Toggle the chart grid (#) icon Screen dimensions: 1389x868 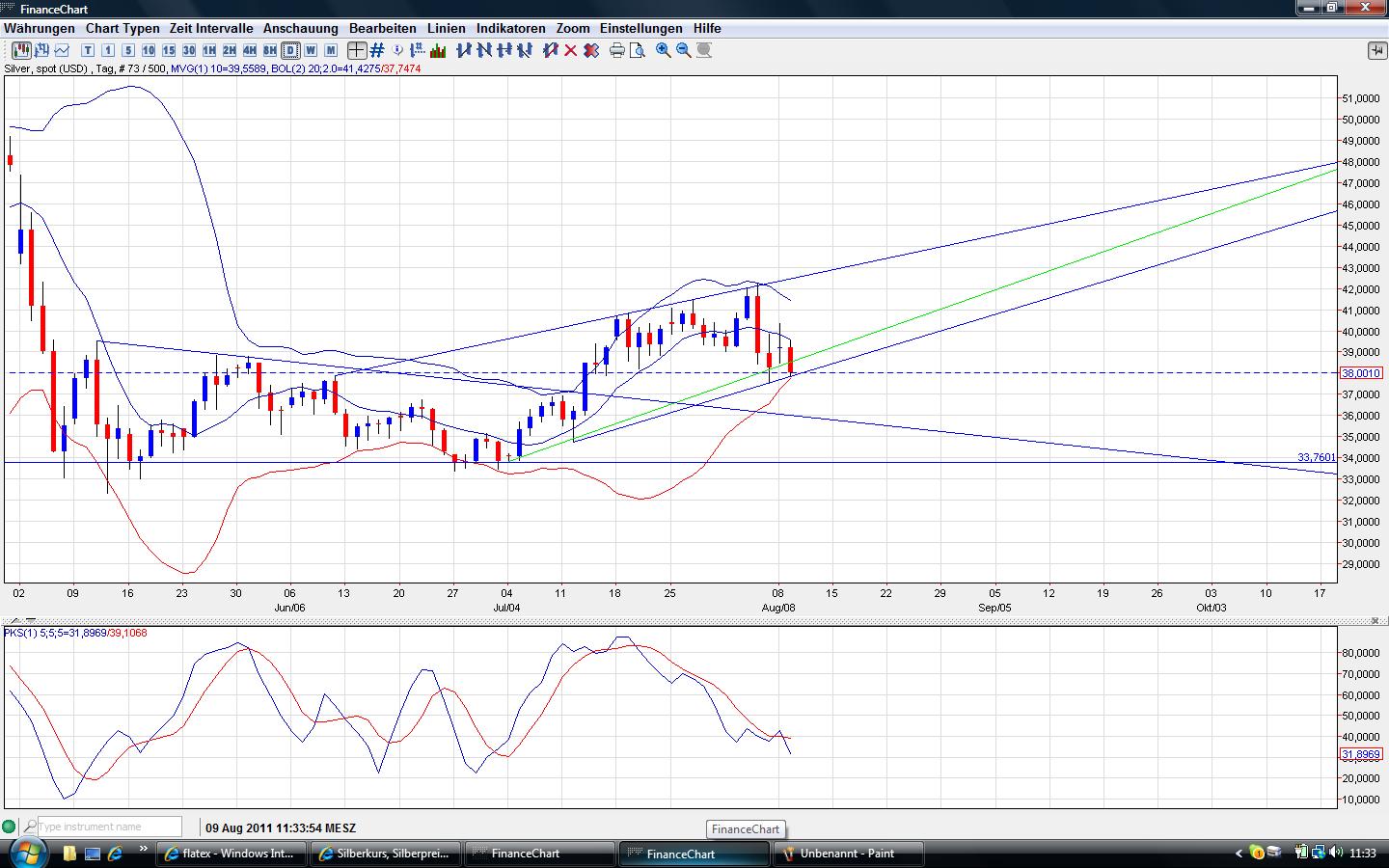pos(377,50)
